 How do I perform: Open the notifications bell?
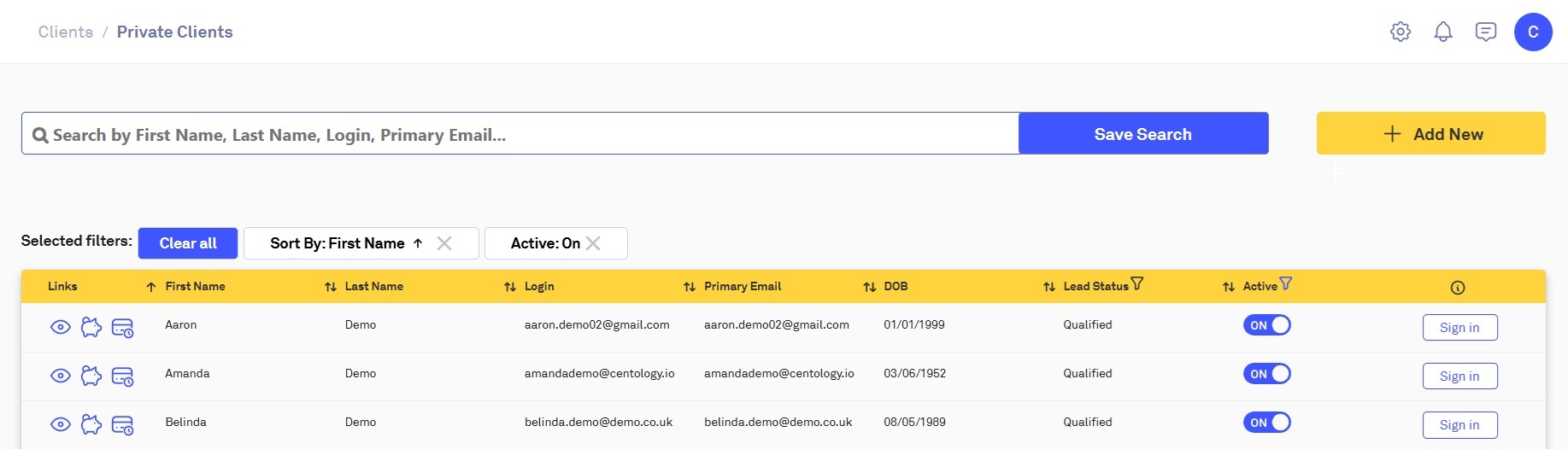coord(1443,32)
